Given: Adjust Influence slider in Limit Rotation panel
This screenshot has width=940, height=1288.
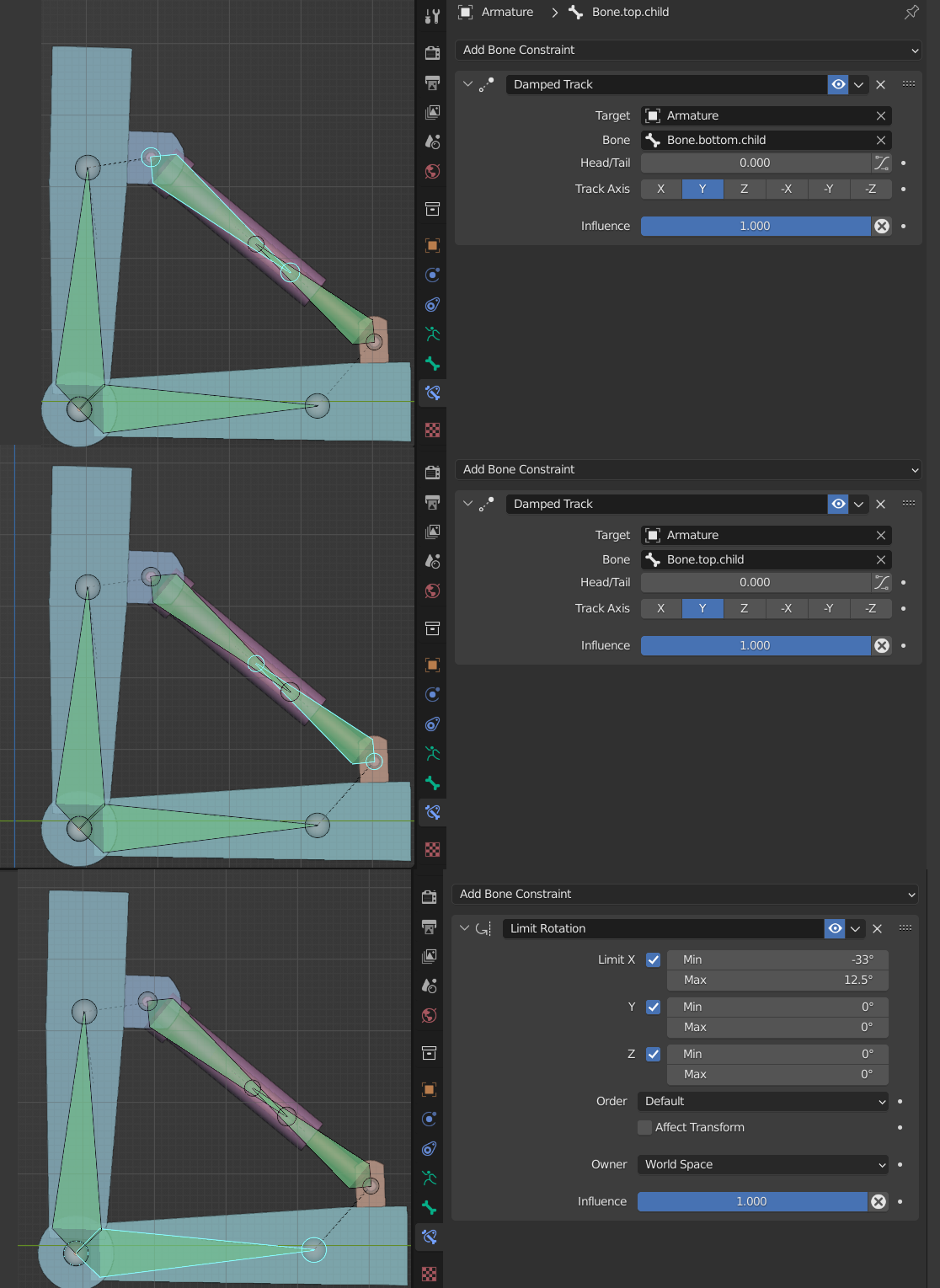Looking at the screenshot, I should (x=752, y=1201).
